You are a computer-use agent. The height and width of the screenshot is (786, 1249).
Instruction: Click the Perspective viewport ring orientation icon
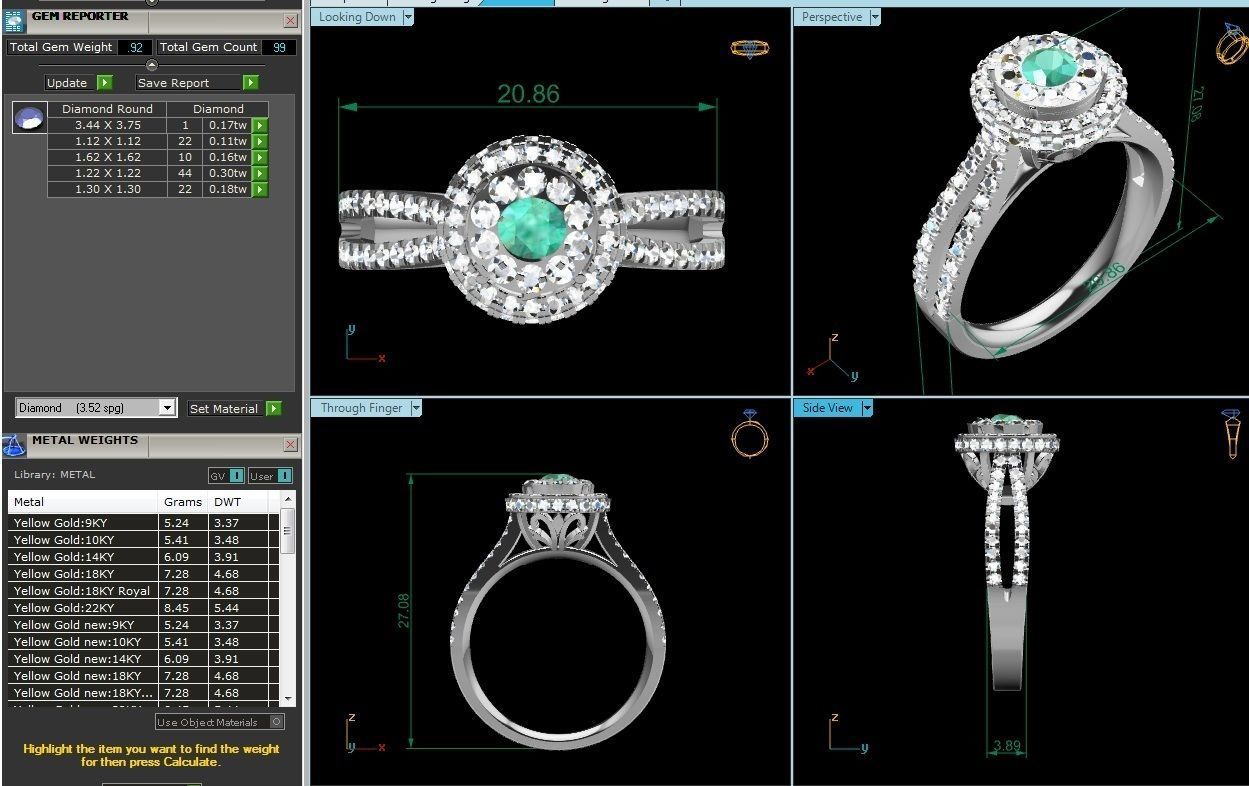pyautogui.click(x=1231, y=43)
